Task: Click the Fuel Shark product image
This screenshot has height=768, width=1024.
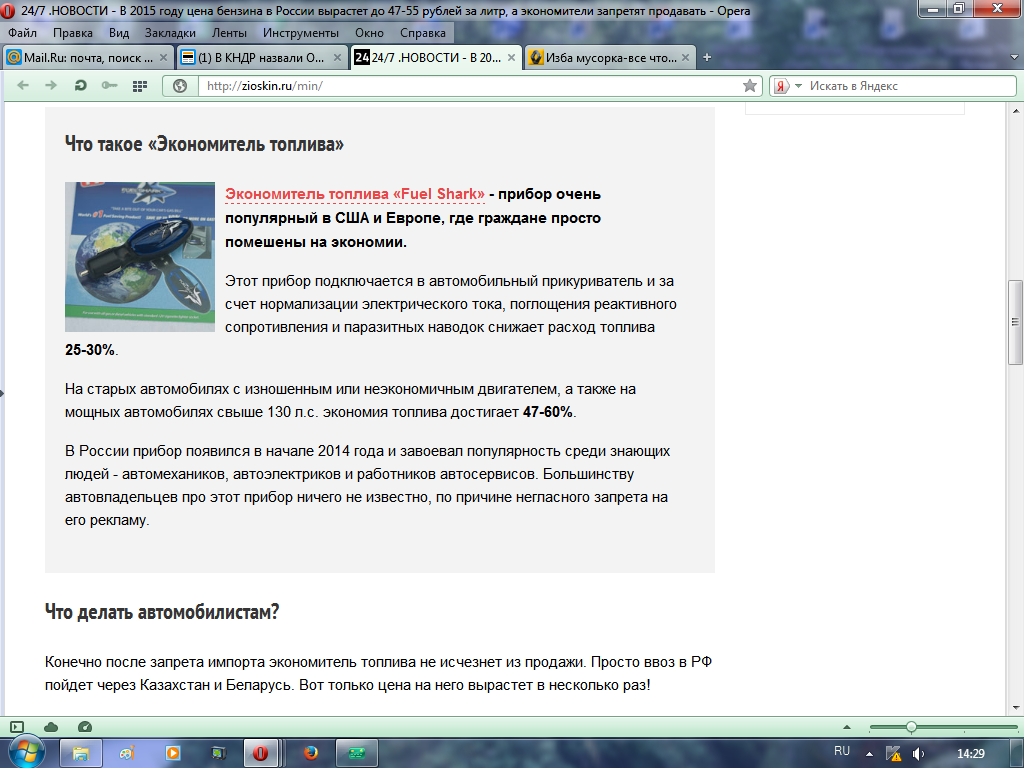Action: click(x=140, y=257)
